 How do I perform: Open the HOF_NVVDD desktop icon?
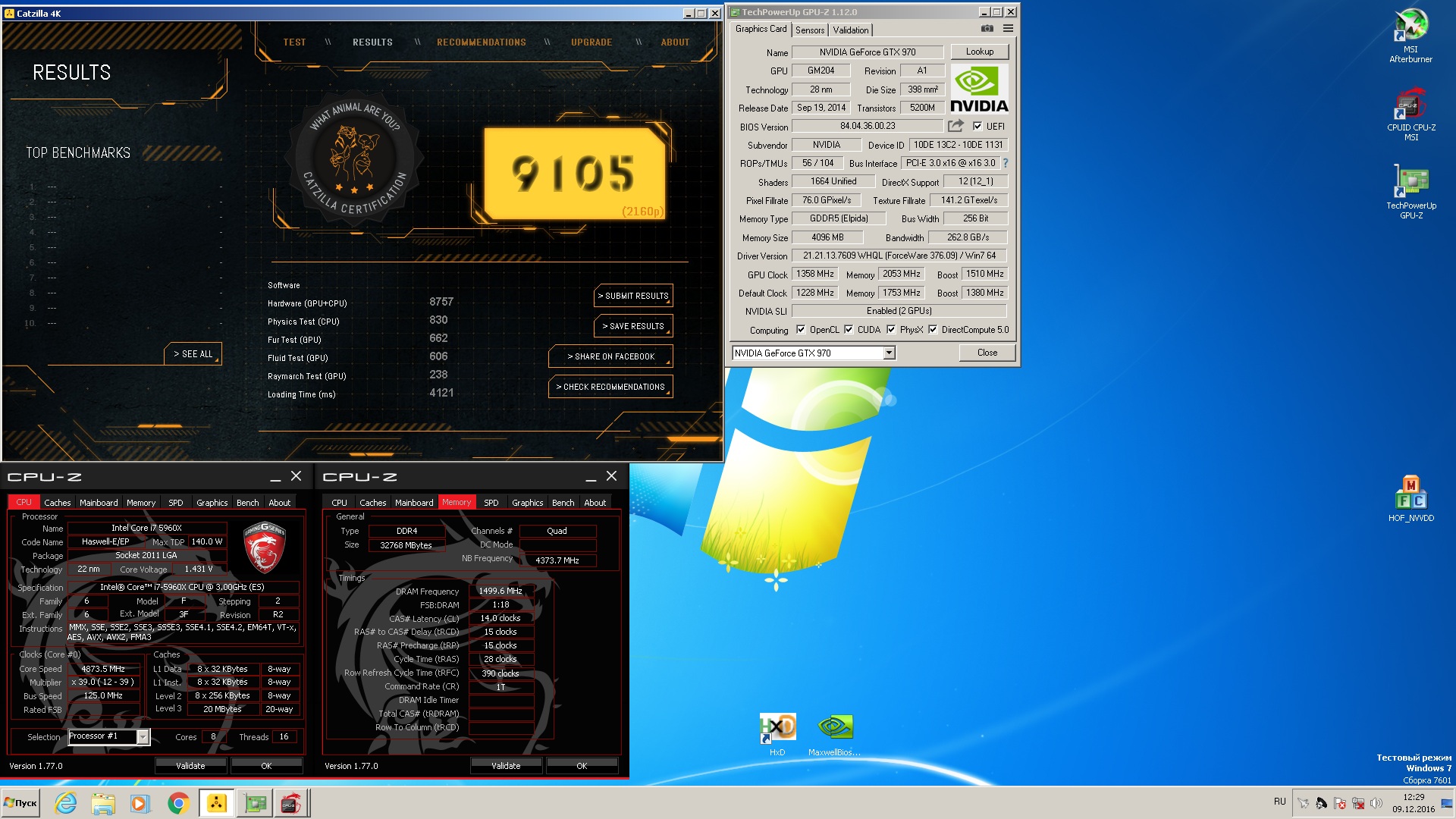point(1410,498)
